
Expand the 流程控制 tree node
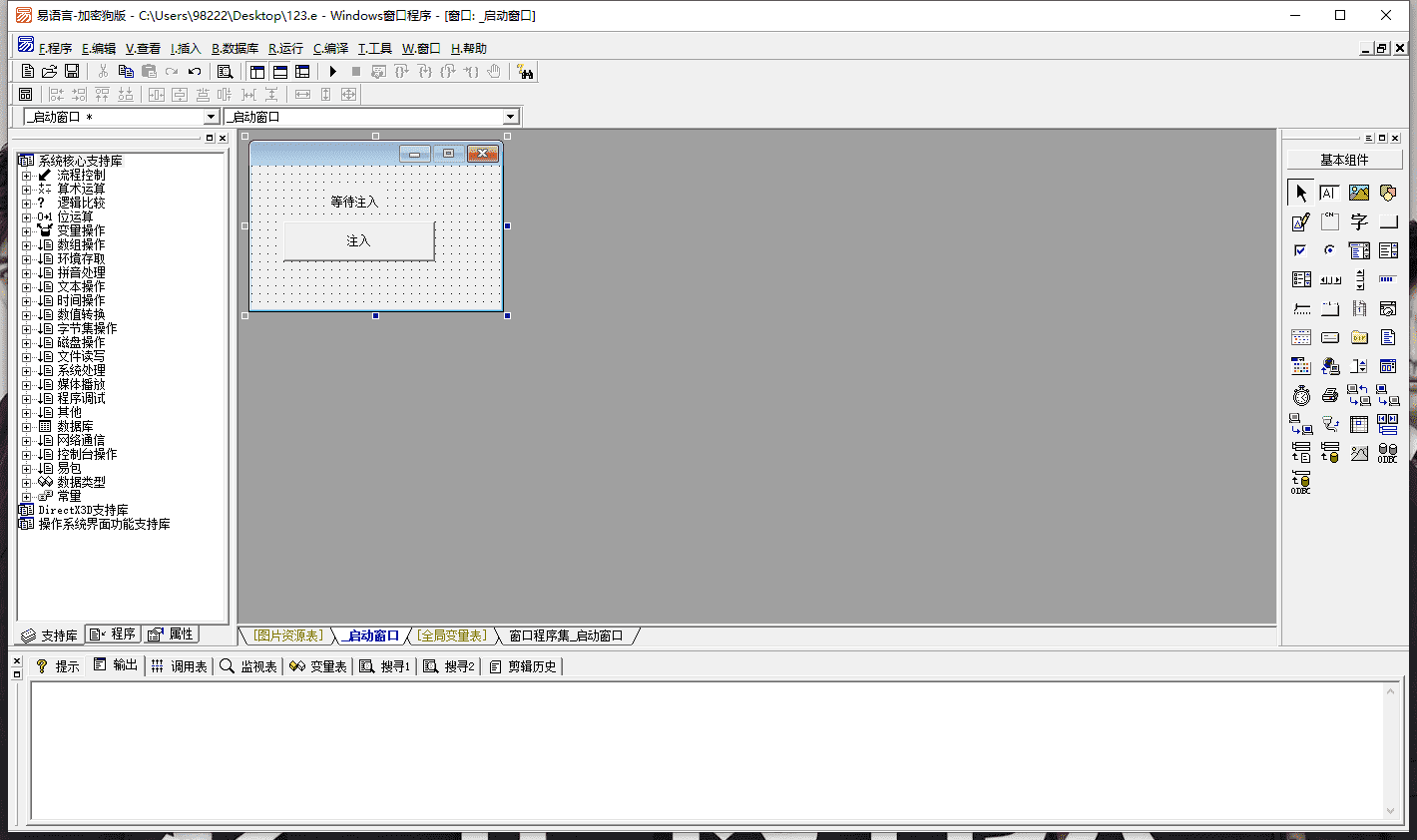26,176
